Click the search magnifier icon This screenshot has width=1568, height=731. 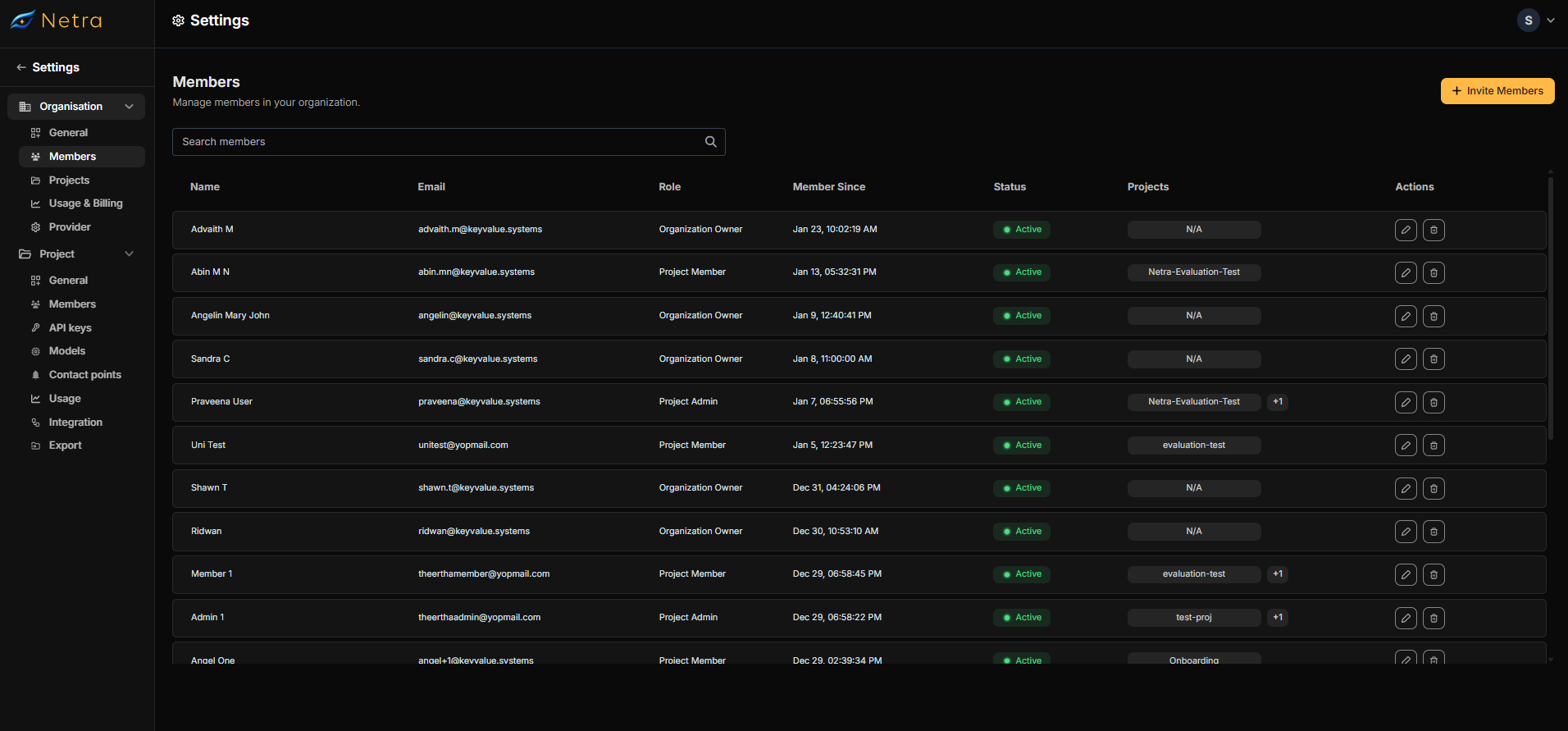click(x=710, y=142)
